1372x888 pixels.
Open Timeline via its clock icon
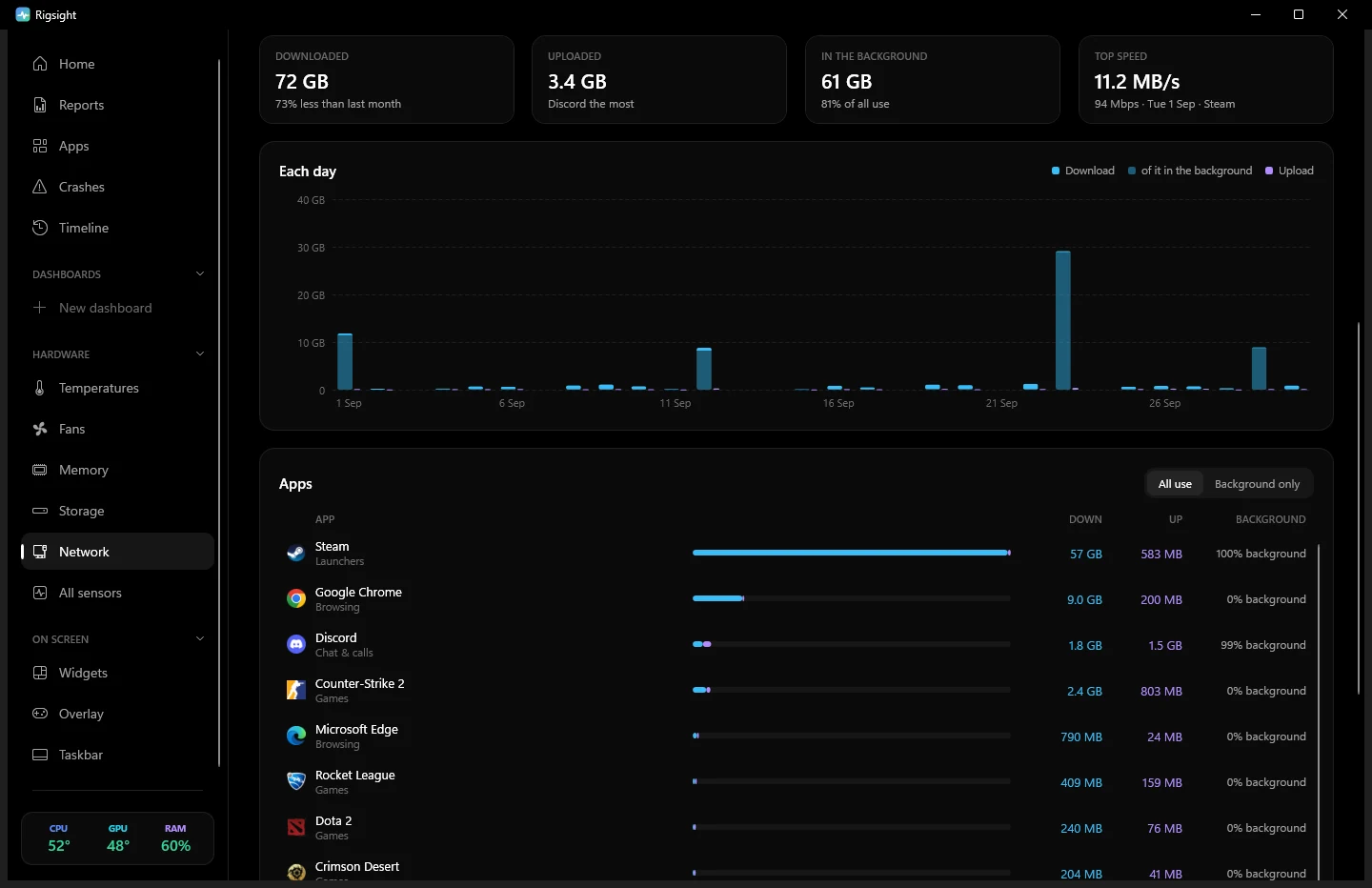40,228
